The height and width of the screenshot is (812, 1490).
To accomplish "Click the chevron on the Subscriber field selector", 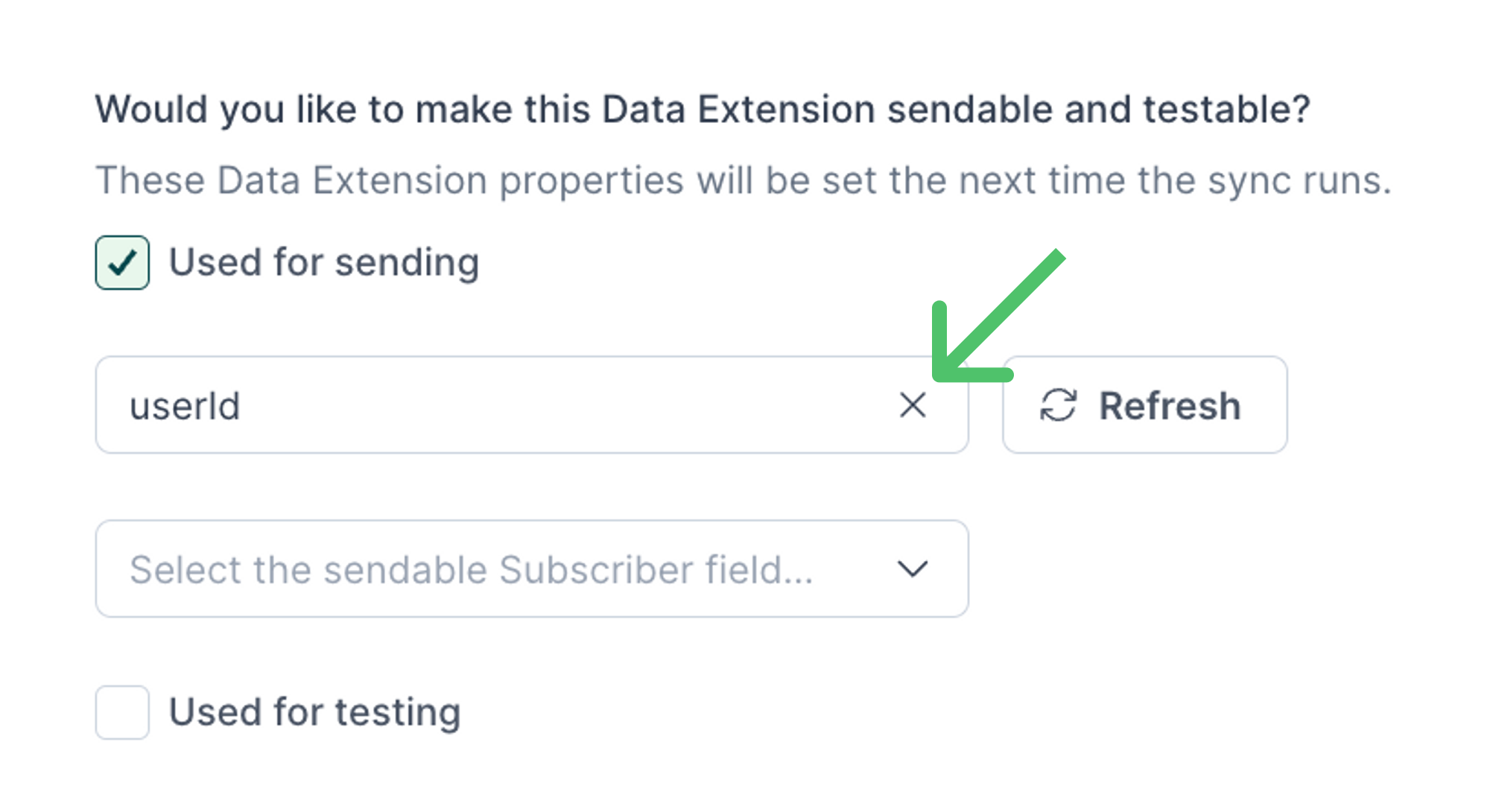I will tap(913, 568).
